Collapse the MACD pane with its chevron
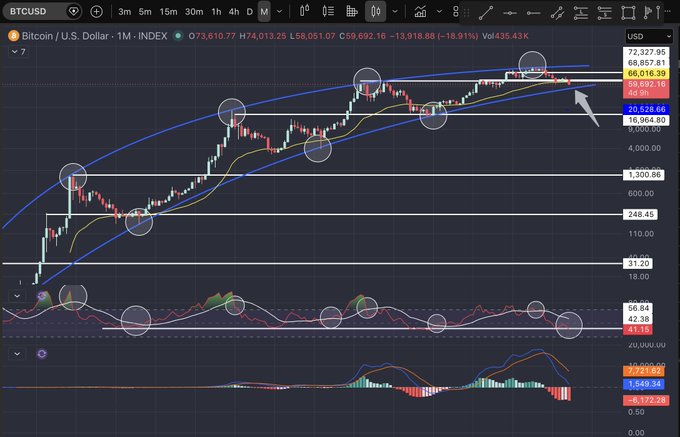The width and height of the screenshot is (680, 437). 17,354
